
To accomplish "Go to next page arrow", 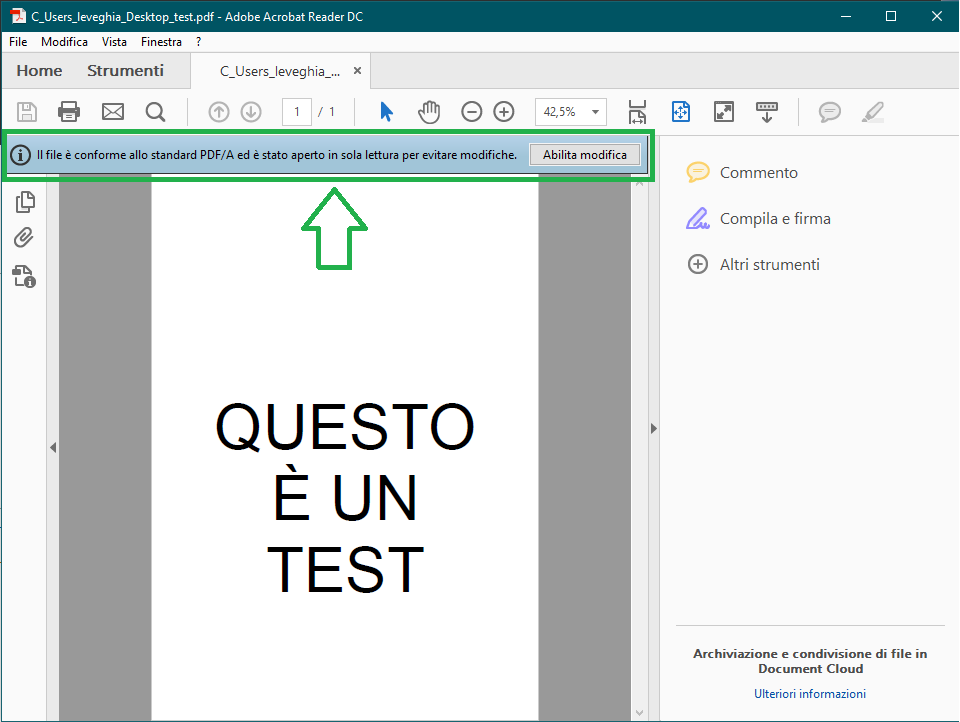I will pos(251,112).
